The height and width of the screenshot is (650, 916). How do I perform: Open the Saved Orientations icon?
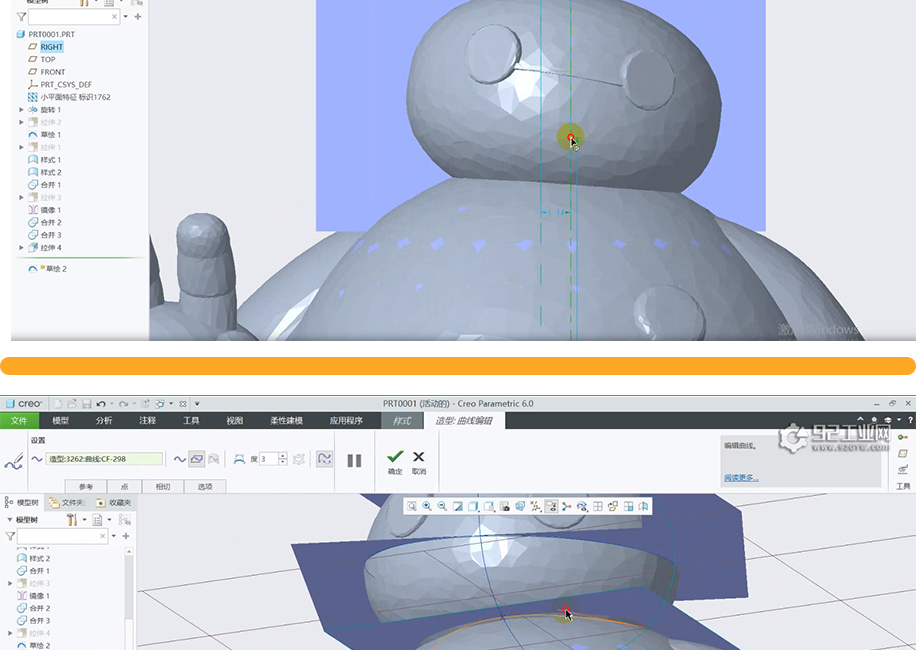click(x=489, y=506)
